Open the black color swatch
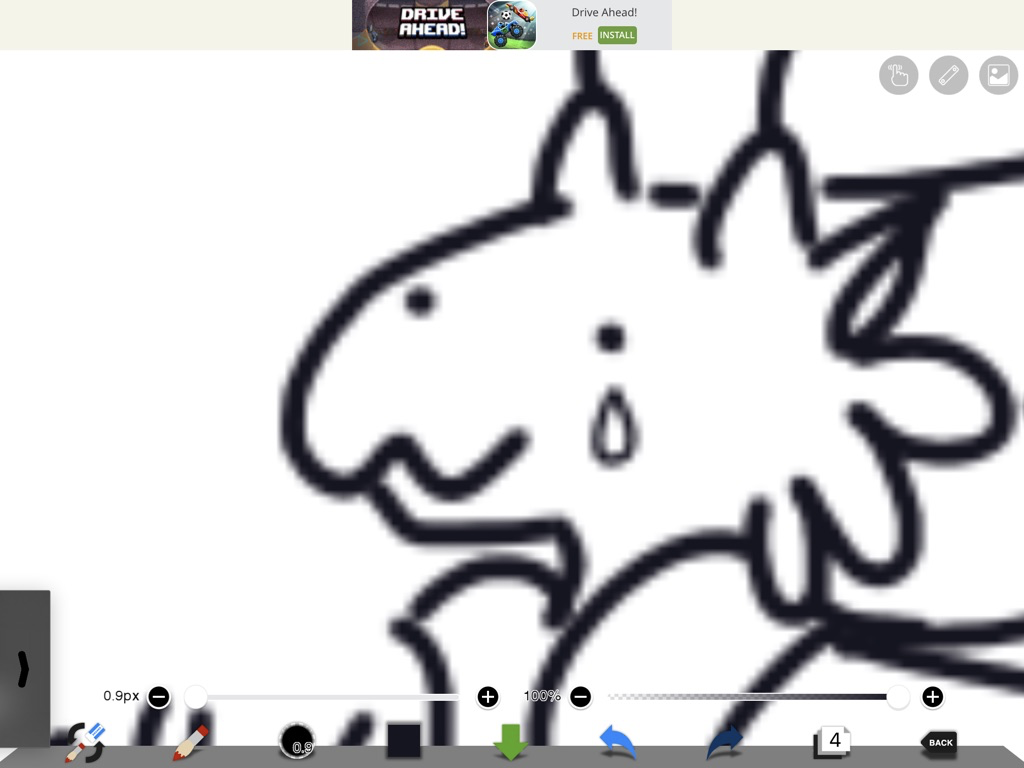 pyautogui.click(x=404, y=741)
